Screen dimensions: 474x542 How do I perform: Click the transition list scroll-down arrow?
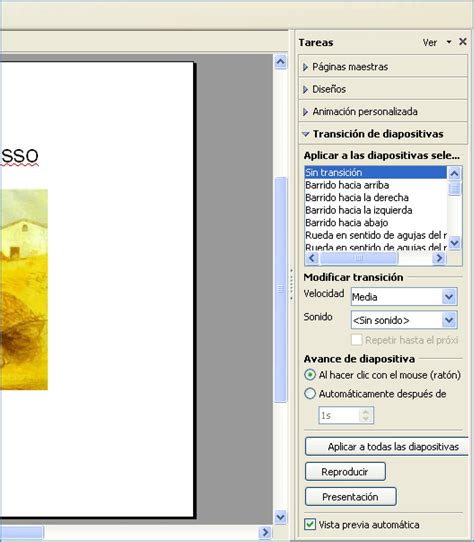(454, 242)
